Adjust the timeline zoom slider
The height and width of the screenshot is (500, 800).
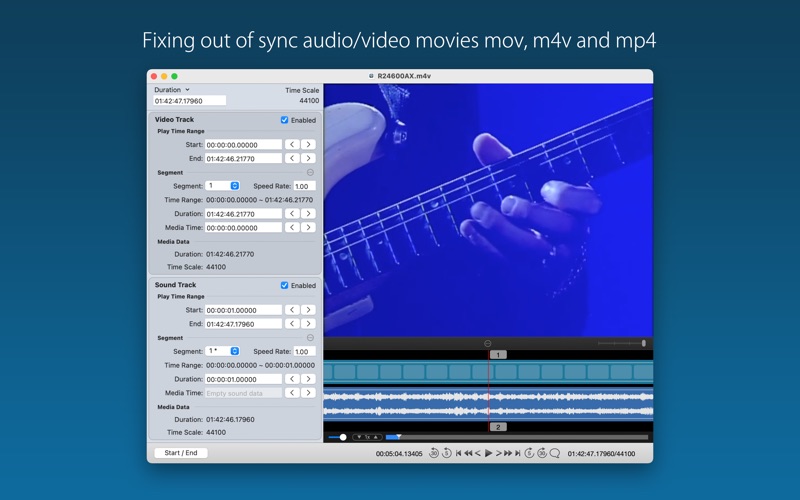[x=622, y=343]
